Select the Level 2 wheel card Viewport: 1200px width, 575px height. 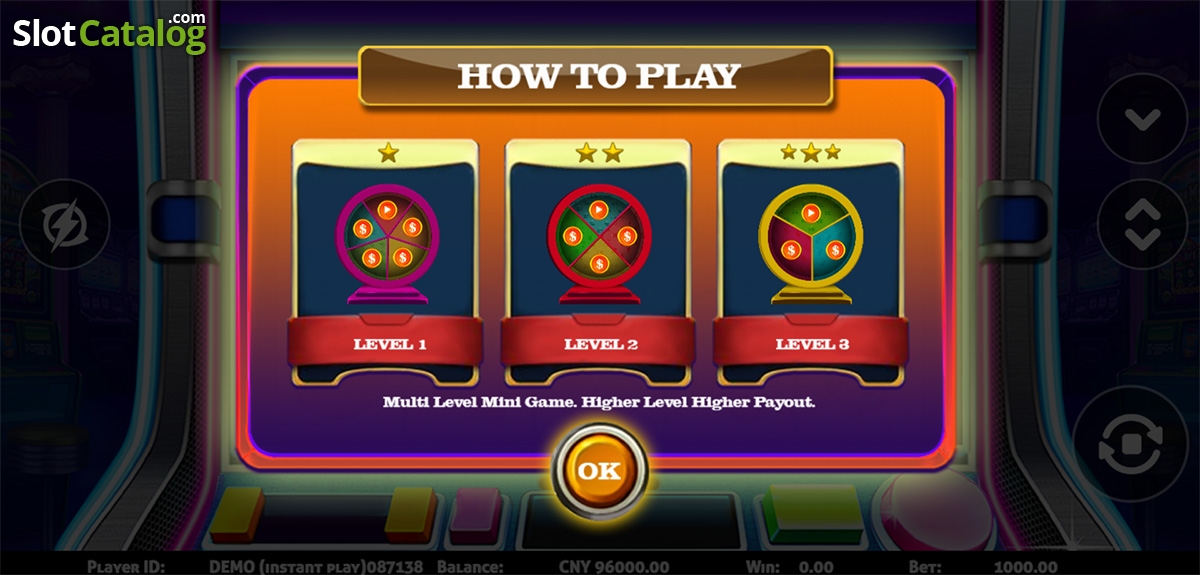[598, 262]
